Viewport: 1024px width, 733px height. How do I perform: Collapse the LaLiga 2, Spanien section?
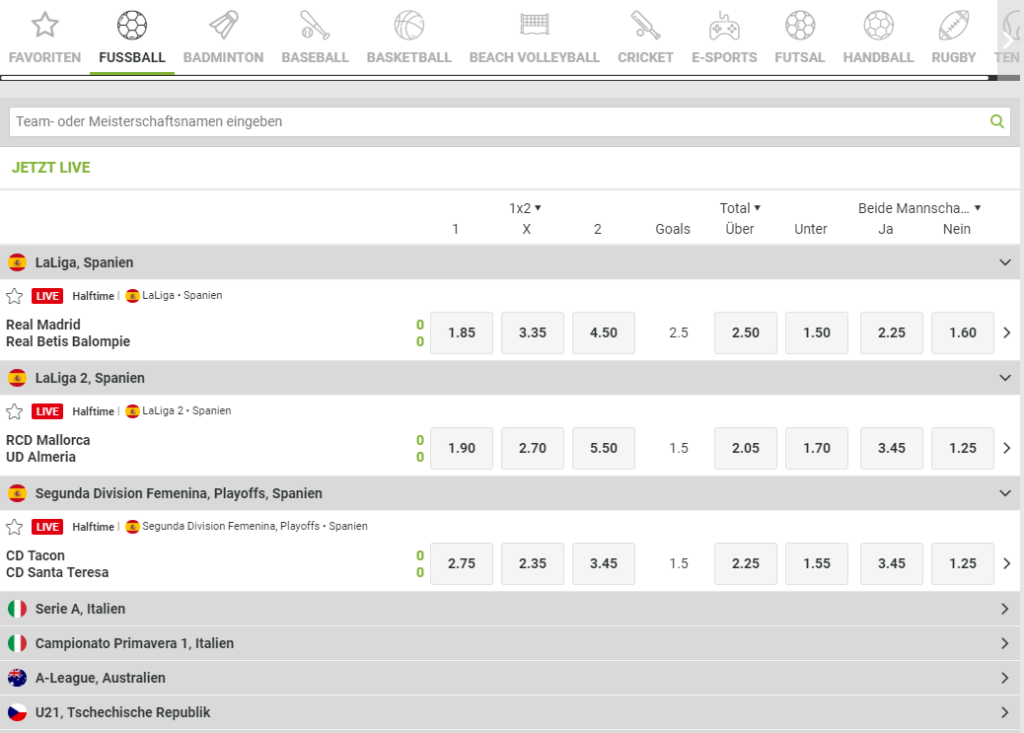tap(1005, 378)
